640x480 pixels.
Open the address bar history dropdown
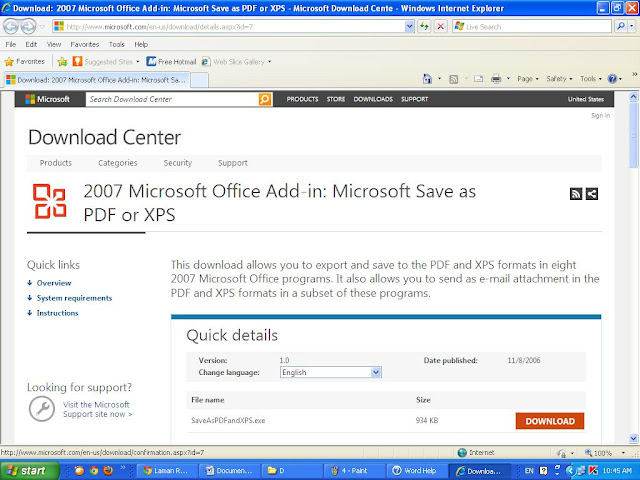click(409, 27)
